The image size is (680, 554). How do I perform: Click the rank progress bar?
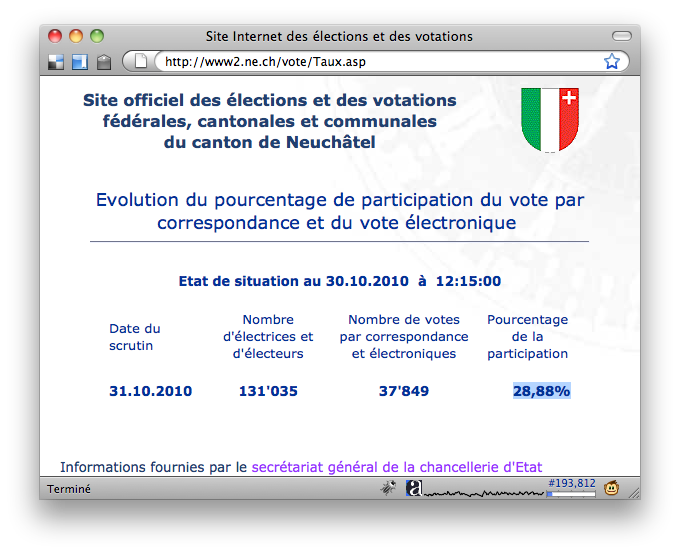(x=571, y=494)
